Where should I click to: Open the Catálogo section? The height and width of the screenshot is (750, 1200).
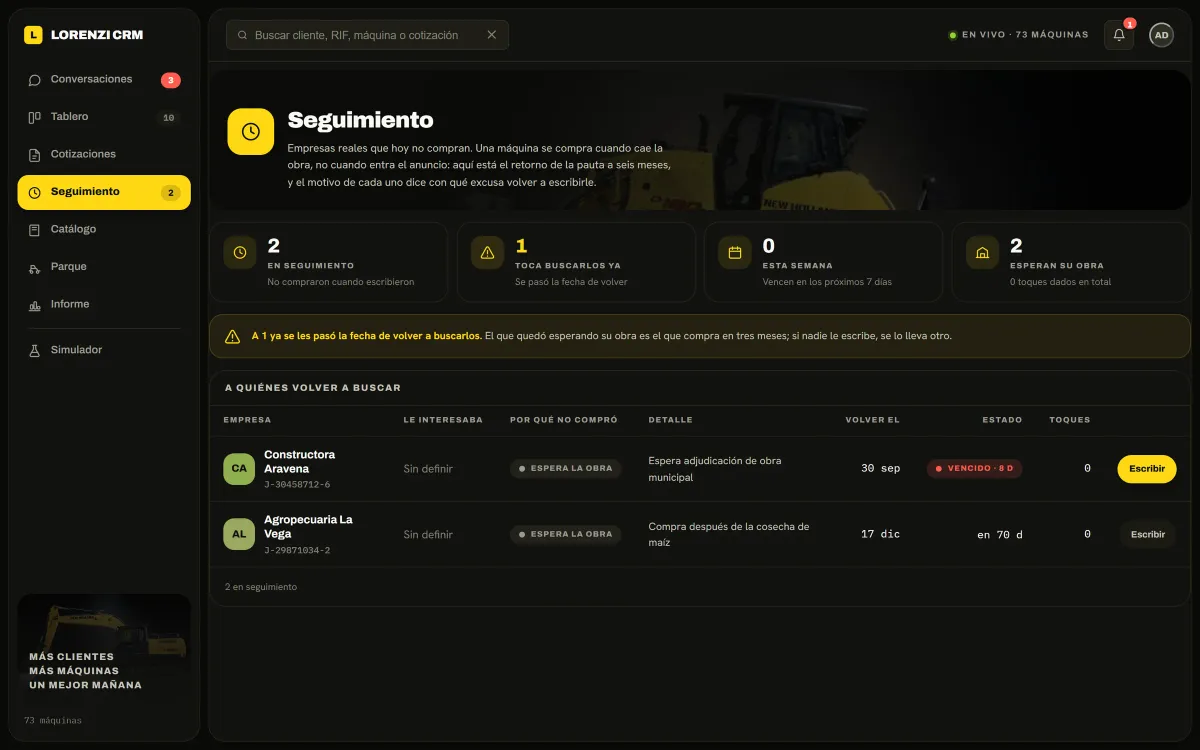pyautogui.click(x=104, y=229)
